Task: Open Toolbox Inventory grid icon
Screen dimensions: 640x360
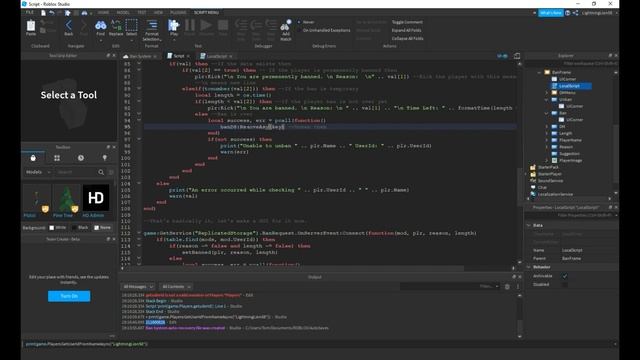Action: click(57, 158)
